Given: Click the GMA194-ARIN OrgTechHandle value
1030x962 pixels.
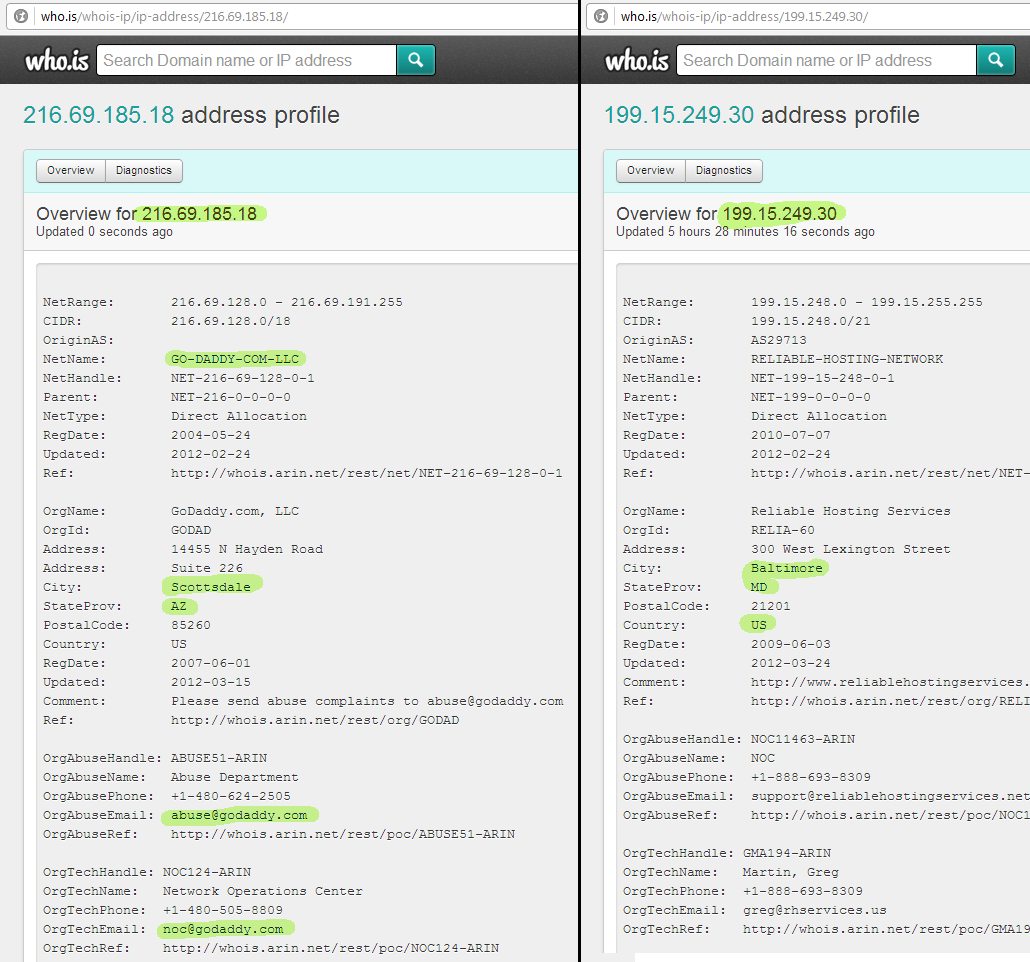Looking at the screenshot, I should pyautogui.click(x=786, y=853).
